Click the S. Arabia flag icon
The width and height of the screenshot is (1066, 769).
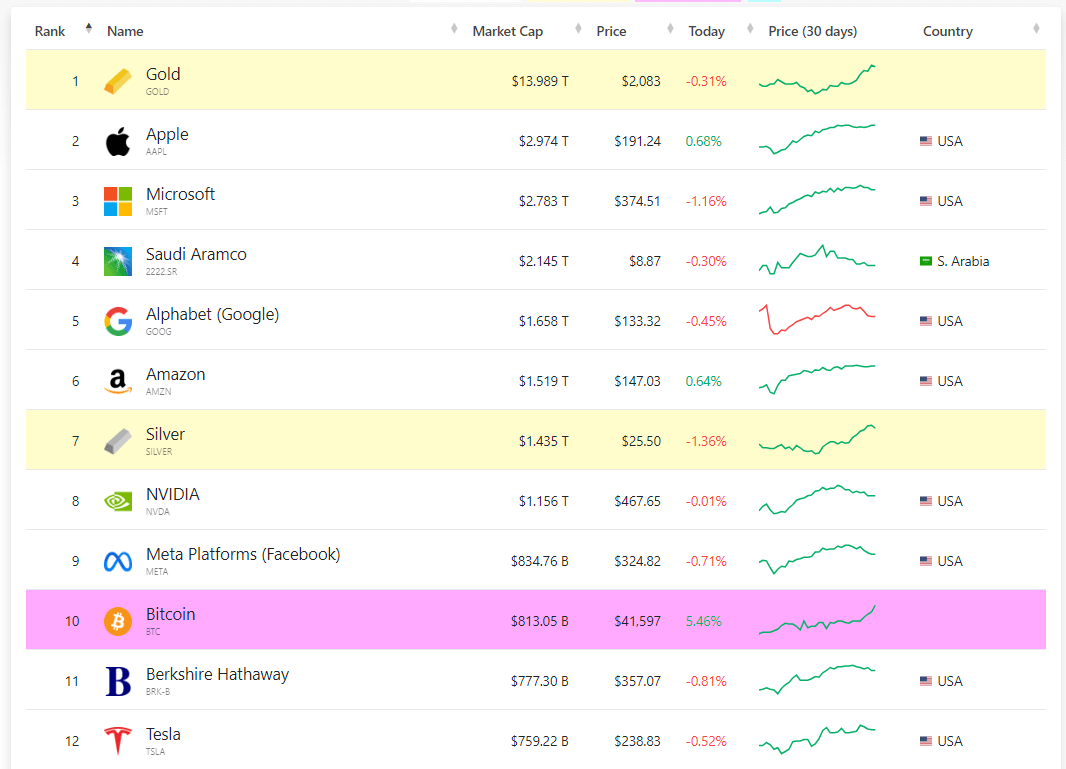point(925,261)
